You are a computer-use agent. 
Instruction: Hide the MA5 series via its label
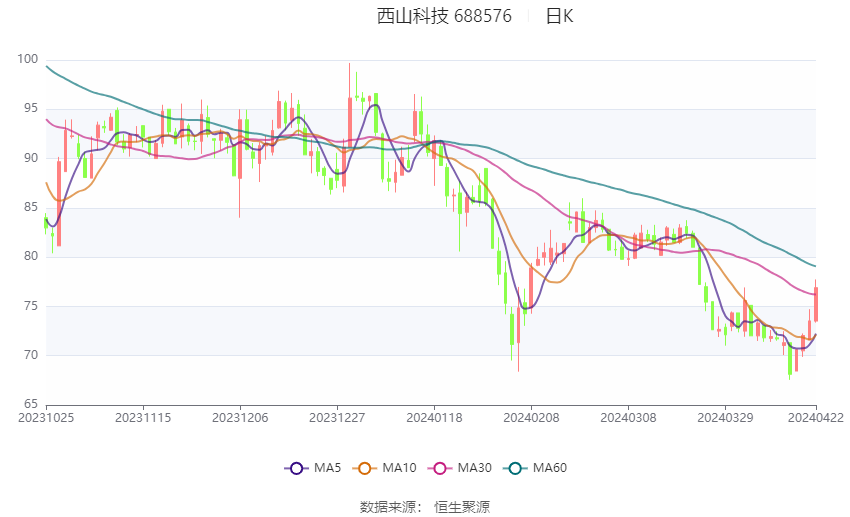coord(327,468)
